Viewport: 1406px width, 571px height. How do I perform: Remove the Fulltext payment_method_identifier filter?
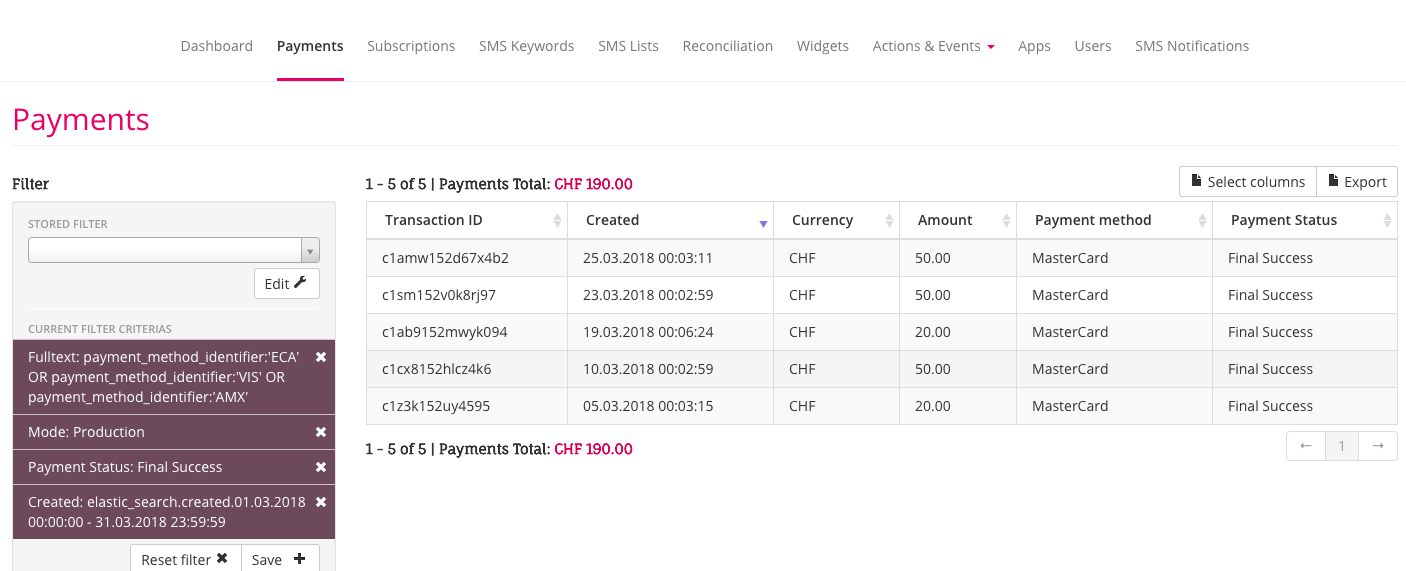(x=321, y=357)
